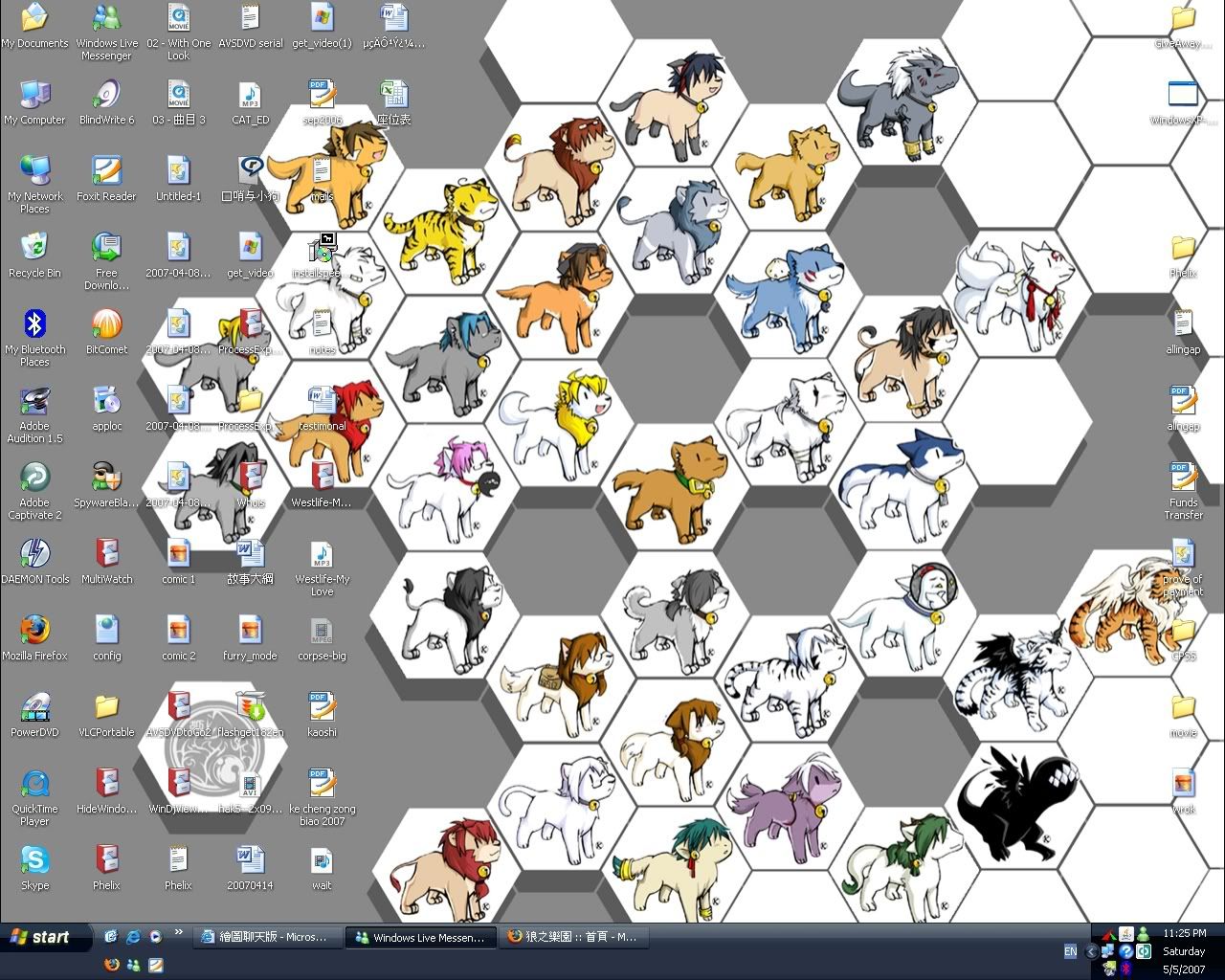Expand hidden system tray icons chevron
Image resolution: width=1225 pixels, height=980 pixels.
click(x=1091, y=951)
